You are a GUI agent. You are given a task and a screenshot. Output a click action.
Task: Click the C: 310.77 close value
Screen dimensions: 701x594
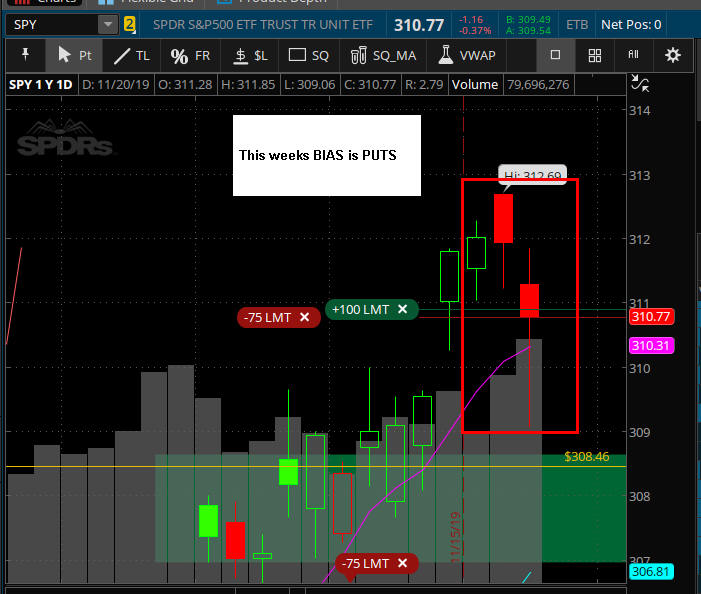click(370, 84)
